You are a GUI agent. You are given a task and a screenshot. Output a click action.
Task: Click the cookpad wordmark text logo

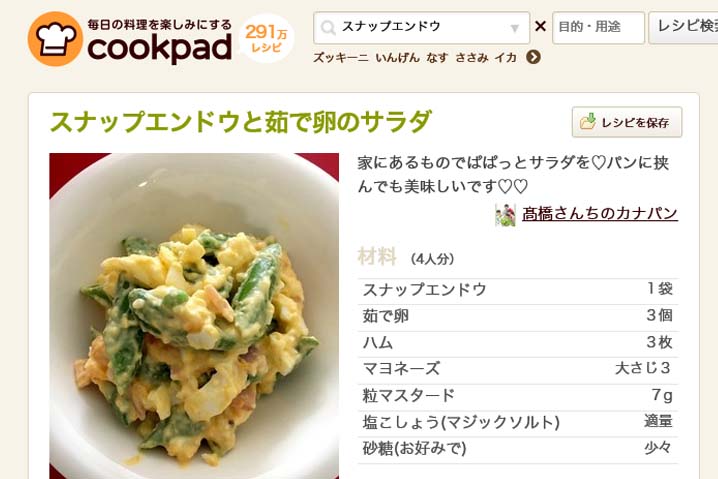point(160,49)
